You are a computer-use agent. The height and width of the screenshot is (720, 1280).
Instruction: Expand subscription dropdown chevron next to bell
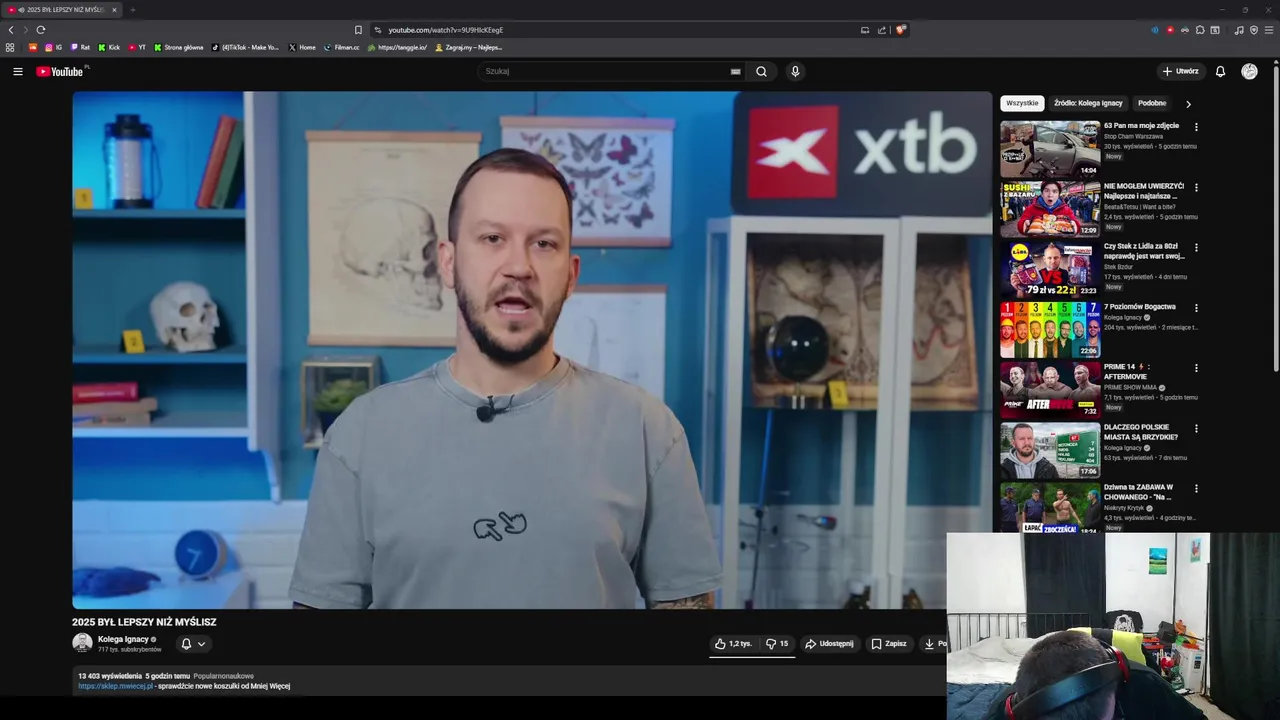coord(201,644)
